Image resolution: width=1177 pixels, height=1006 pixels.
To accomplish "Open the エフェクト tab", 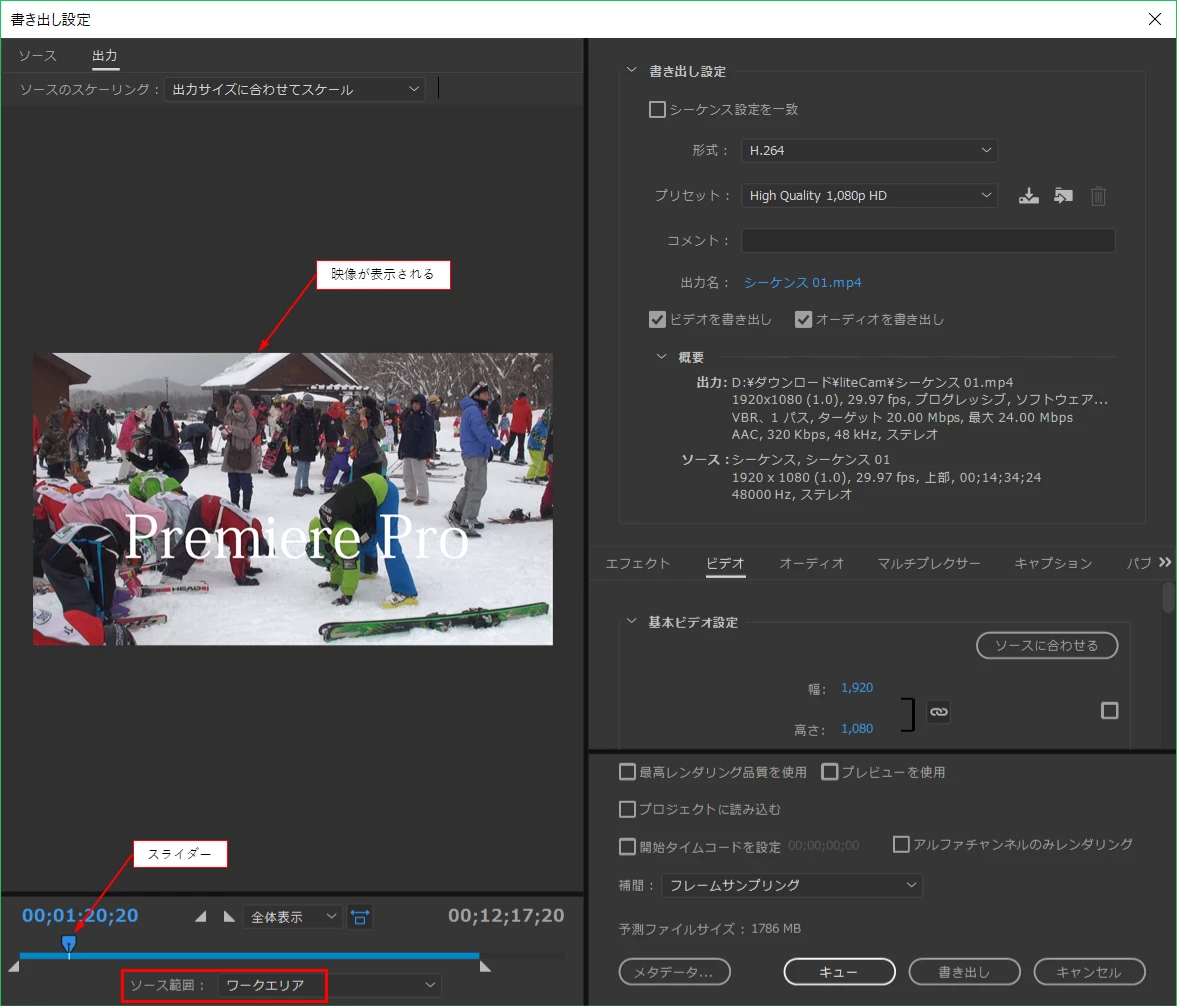I will click(x=637, y=563).
